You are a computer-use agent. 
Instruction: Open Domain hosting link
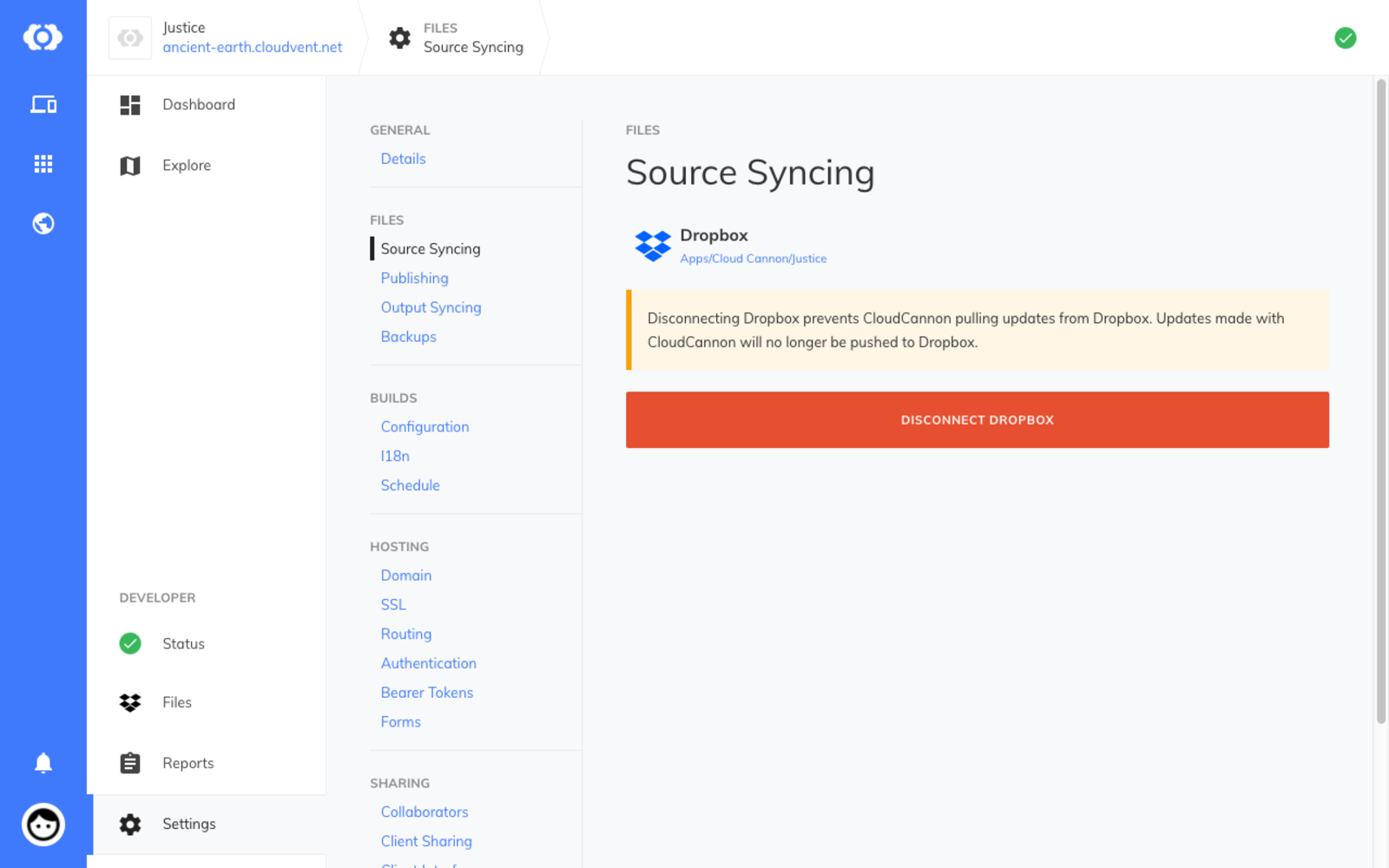405,575
